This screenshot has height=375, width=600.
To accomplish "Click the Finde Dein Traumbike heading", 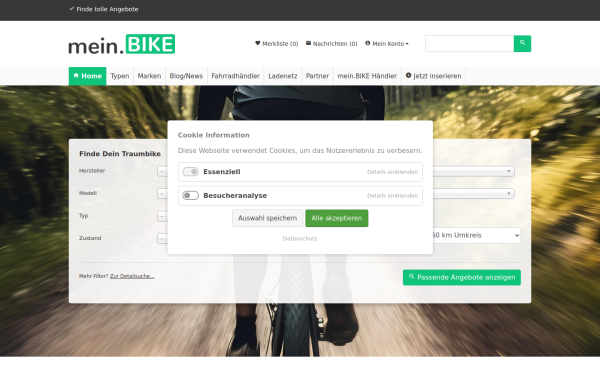I will coord(120,154).
